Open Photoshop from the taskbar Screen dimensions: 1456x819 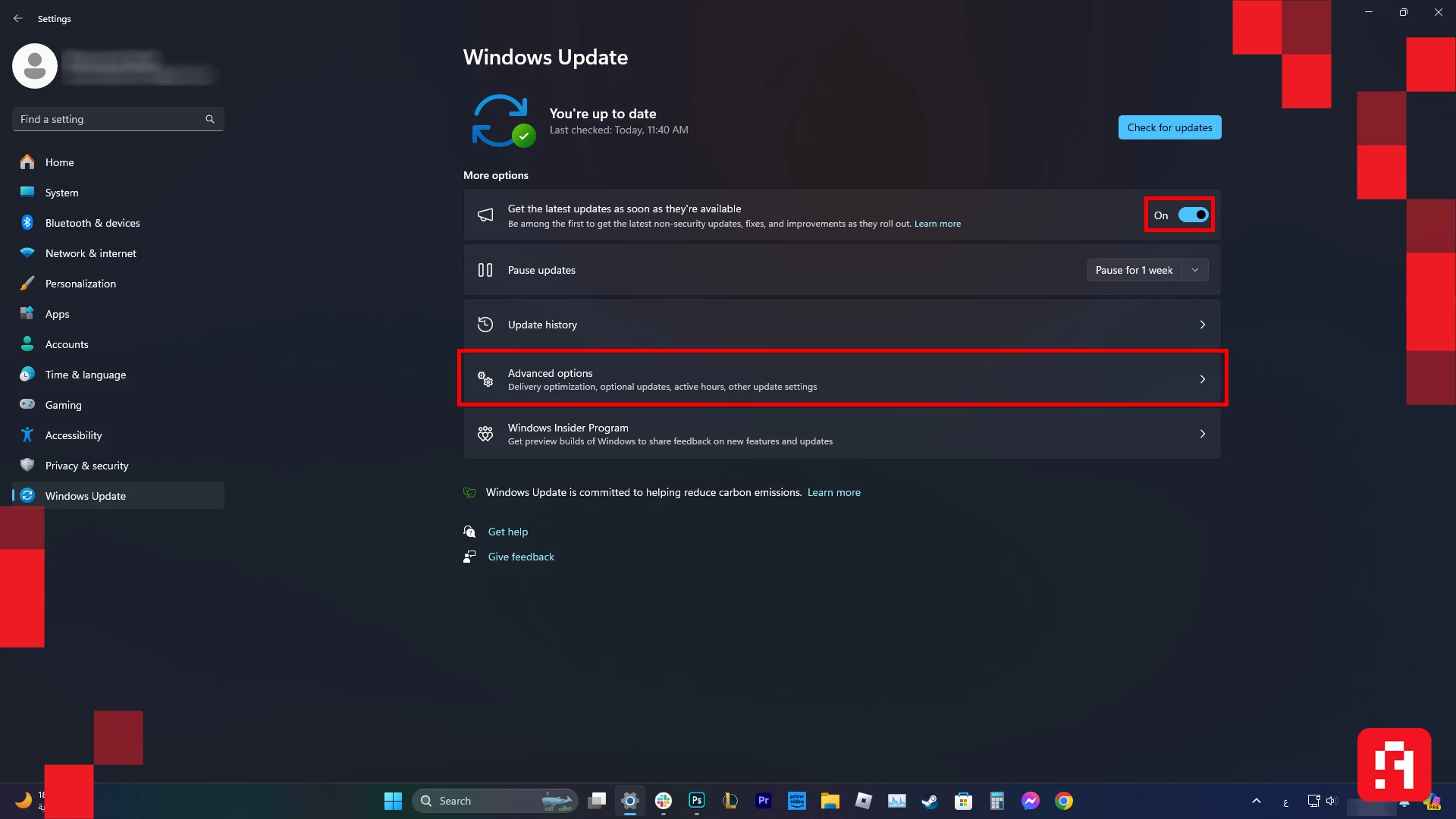click(x=696, y=801)
